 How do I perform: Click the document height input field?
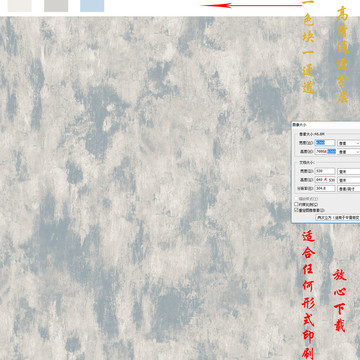tap(325, 180)
